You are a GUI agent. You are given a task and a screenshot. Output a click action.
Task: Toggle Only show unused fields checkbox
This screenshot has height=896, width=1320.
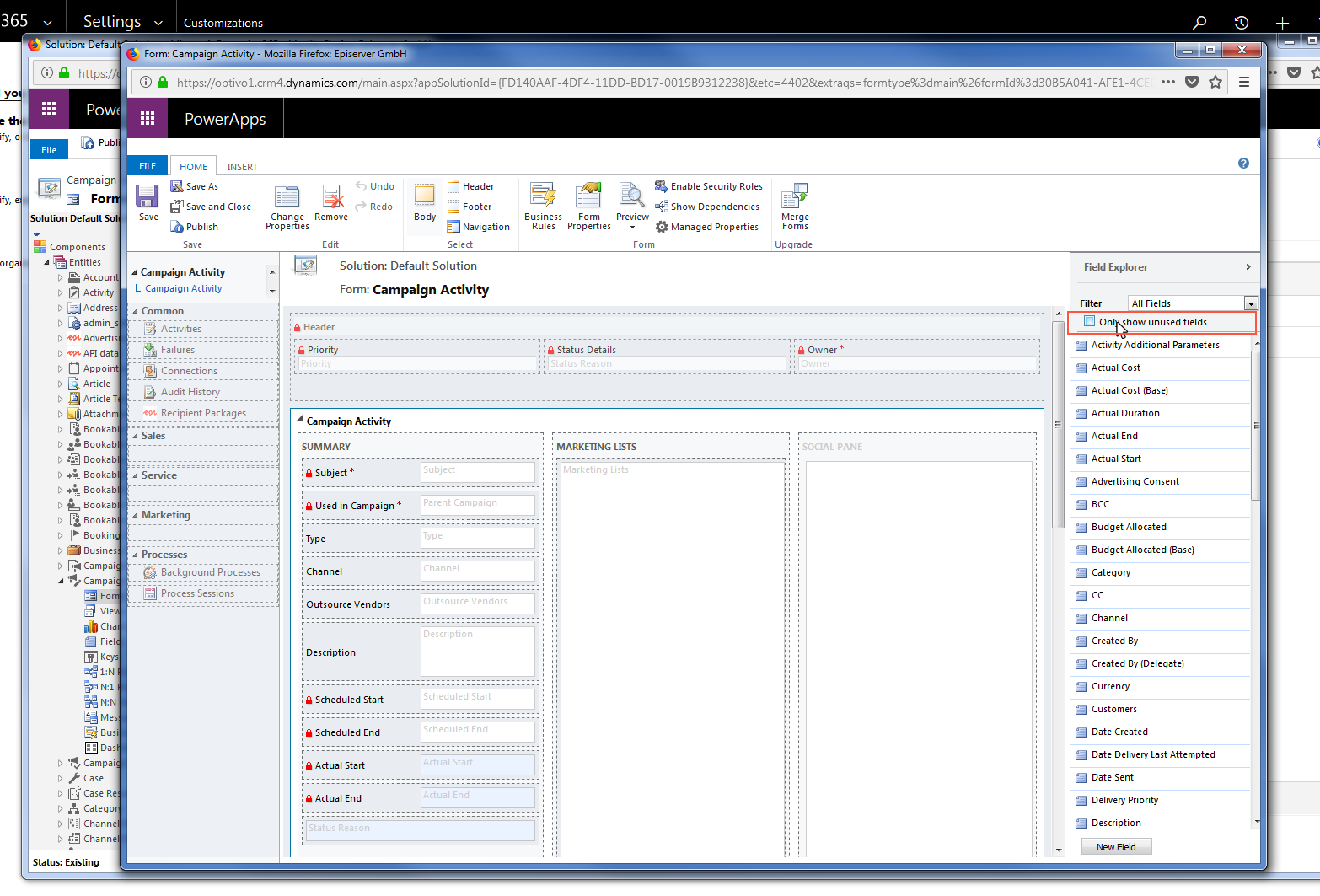click(x=1089, y=321)
